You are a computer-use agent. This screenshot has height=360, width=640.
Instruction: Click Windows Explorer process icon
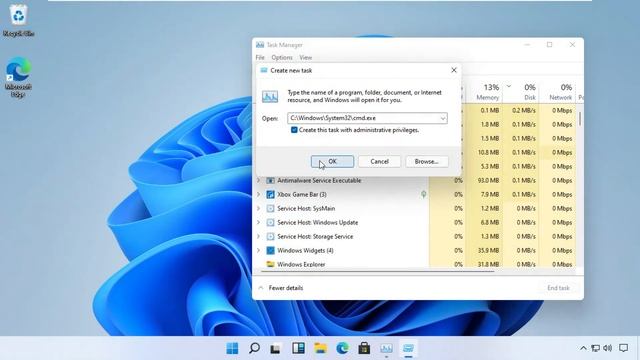[x=270, y=264]
